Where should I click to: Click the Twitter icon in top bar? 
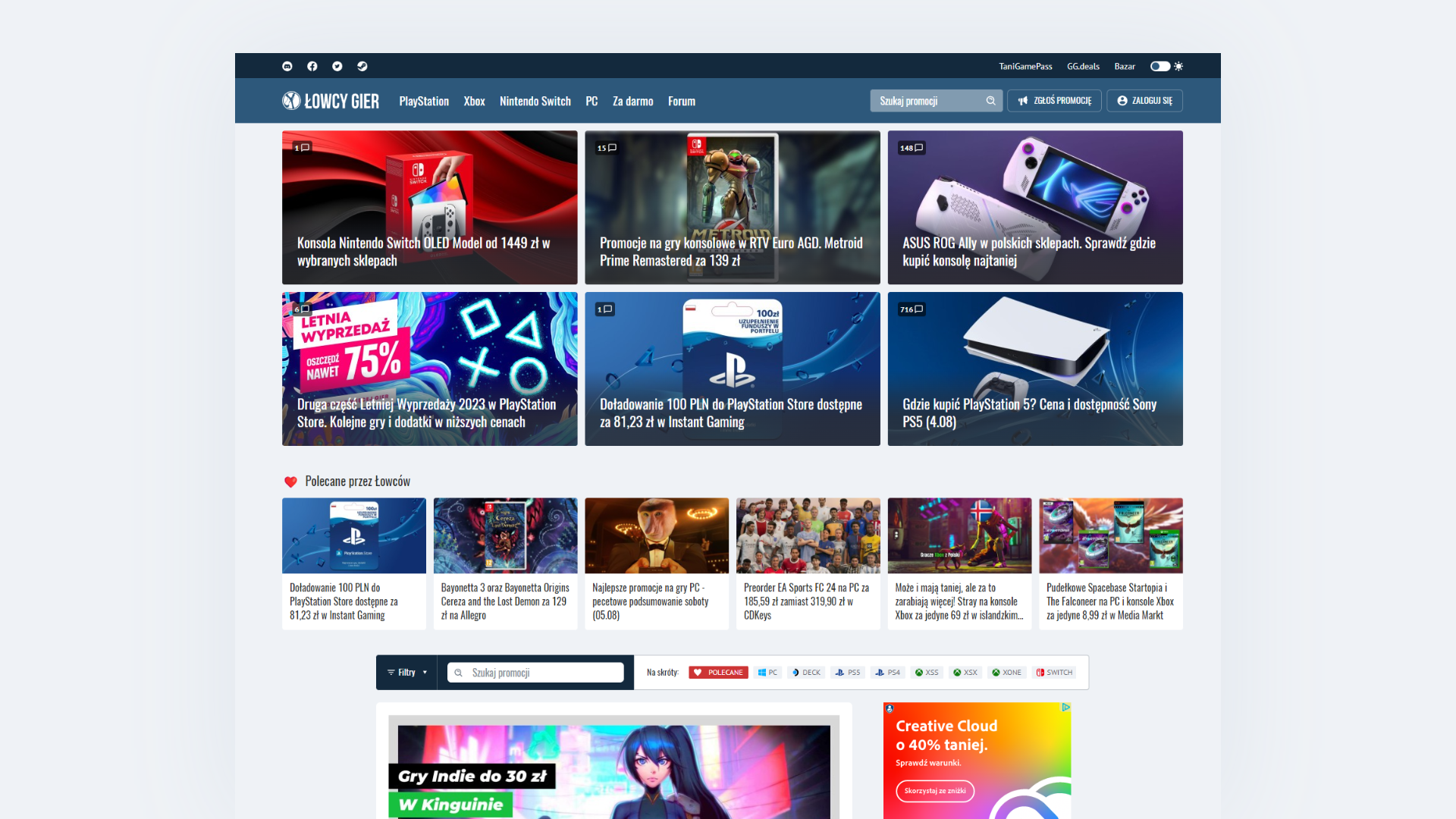click(x=337, y=67)
